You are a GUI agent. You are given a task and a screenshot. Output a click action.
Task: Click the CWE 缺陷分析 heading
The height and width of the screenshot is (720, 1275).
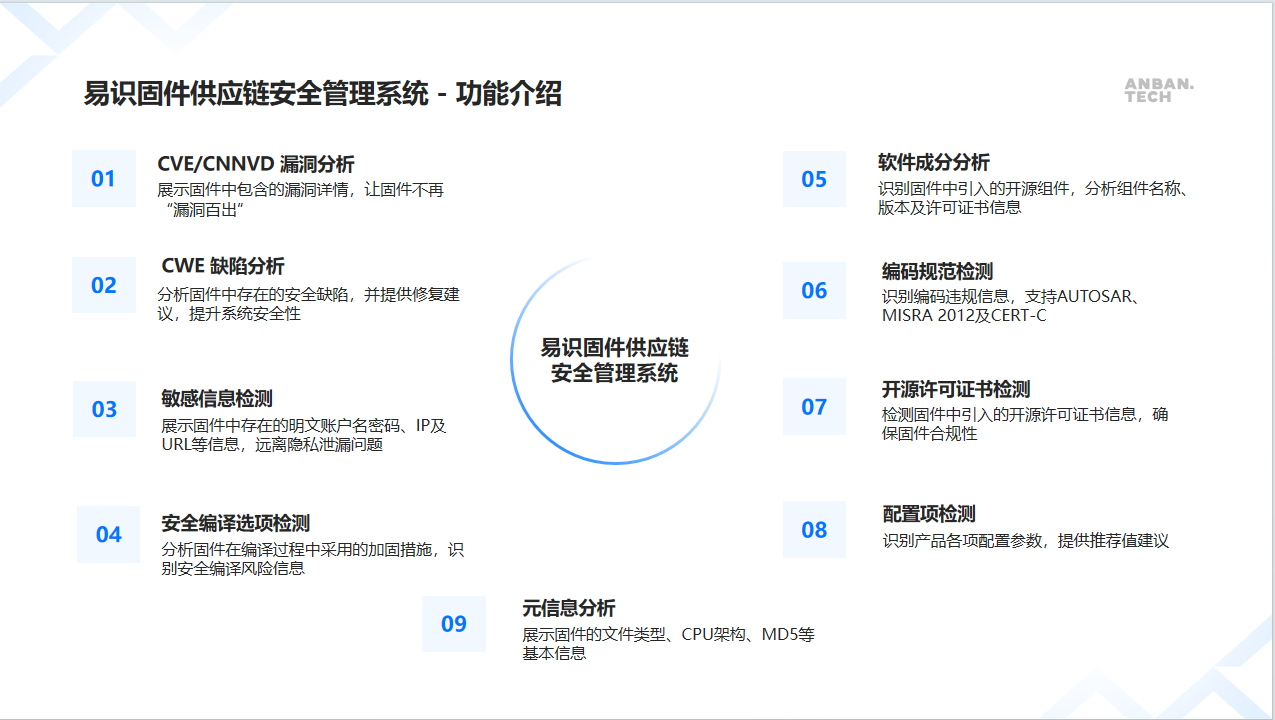[x=223, y=266]
